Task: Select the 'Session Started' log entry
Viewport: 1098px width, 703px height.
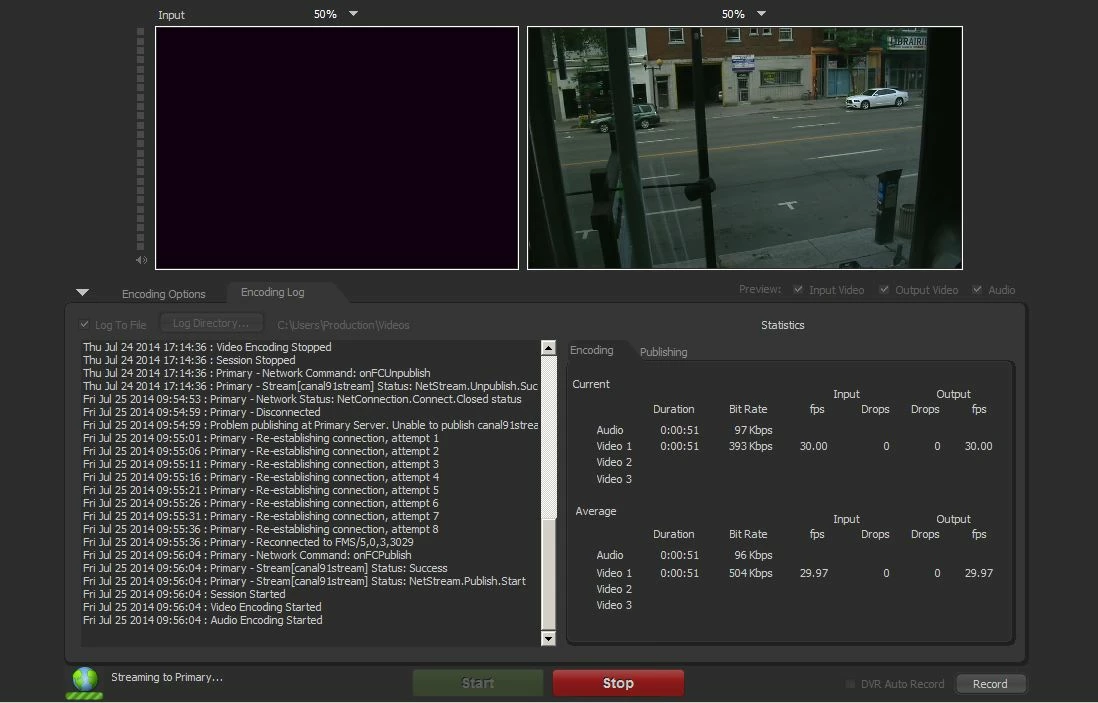Action: click(x=184, y=594)
